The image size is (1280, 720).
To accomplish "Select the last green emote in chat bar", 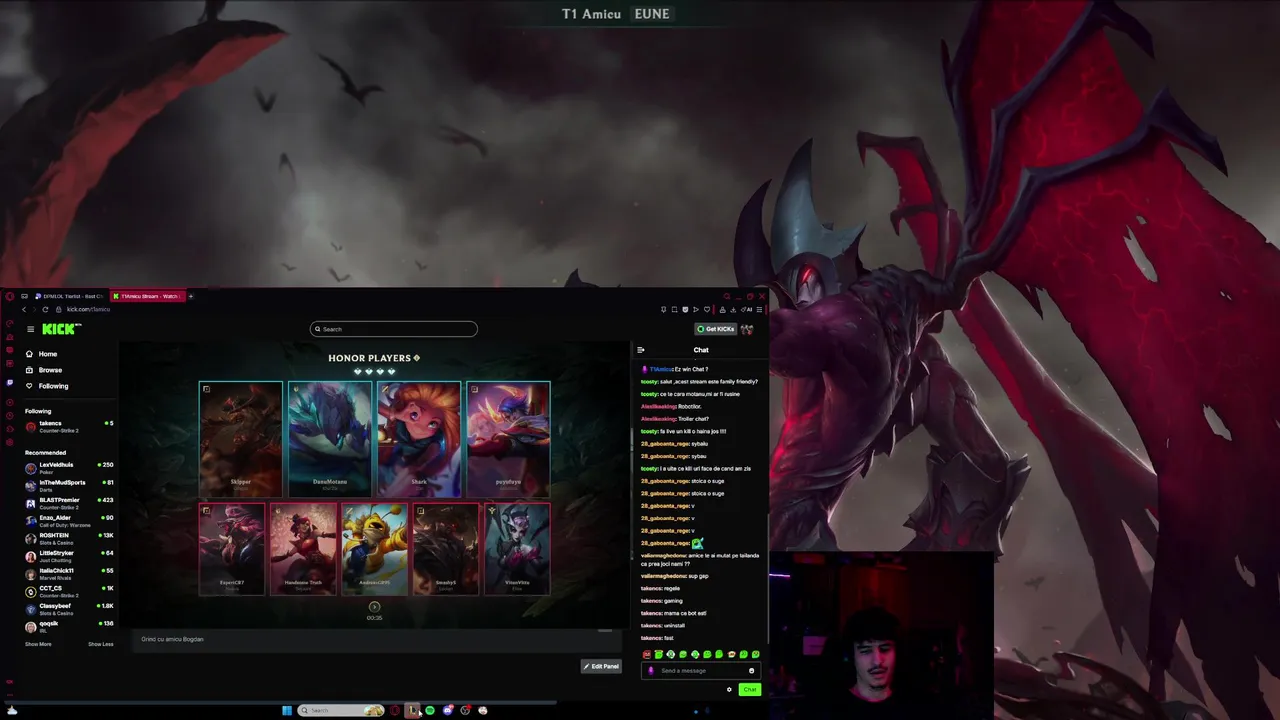I will tap(755, 654).
